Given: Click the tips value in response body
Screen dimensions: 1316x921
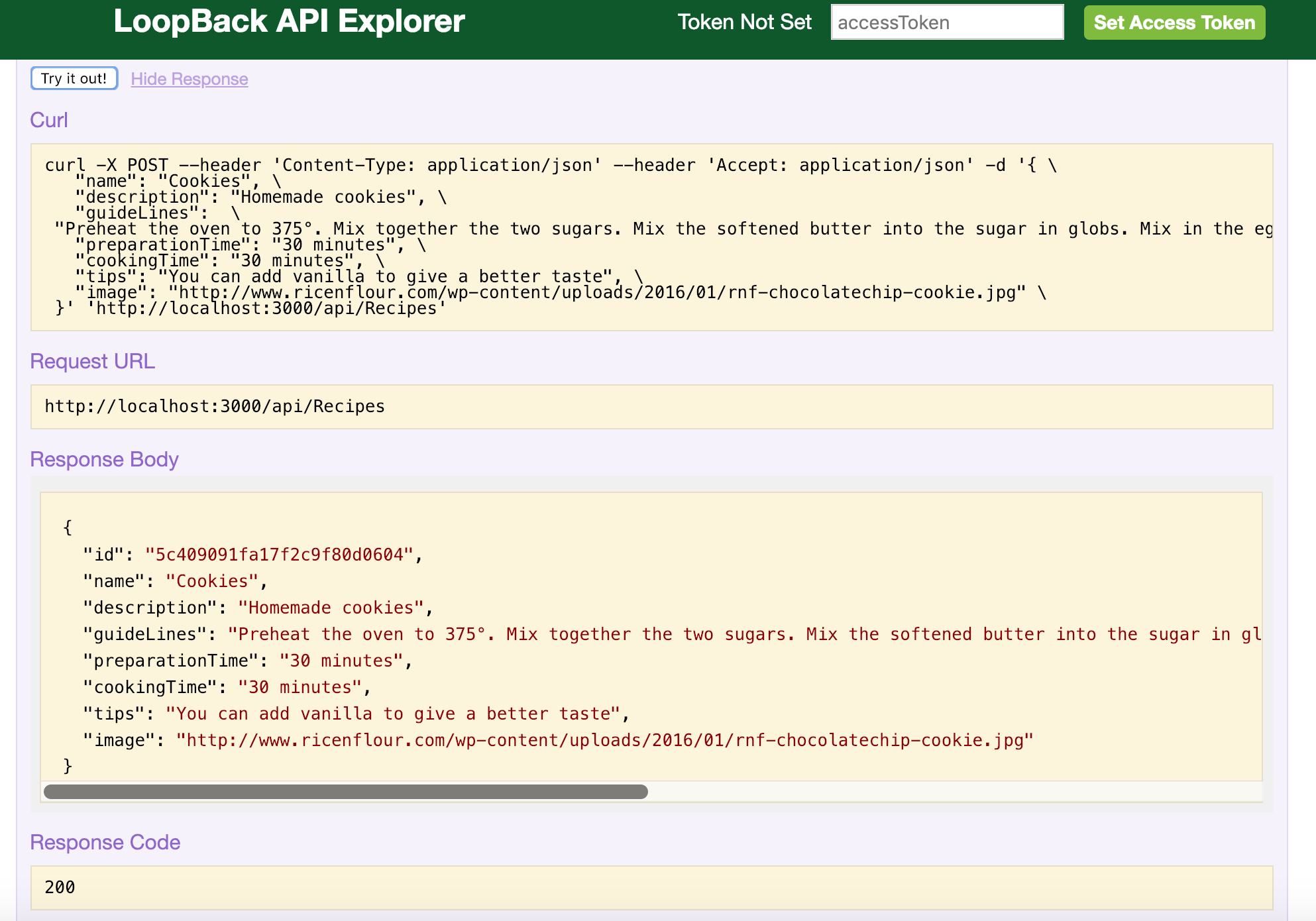Looking at the screenshot, I should 392,714.
